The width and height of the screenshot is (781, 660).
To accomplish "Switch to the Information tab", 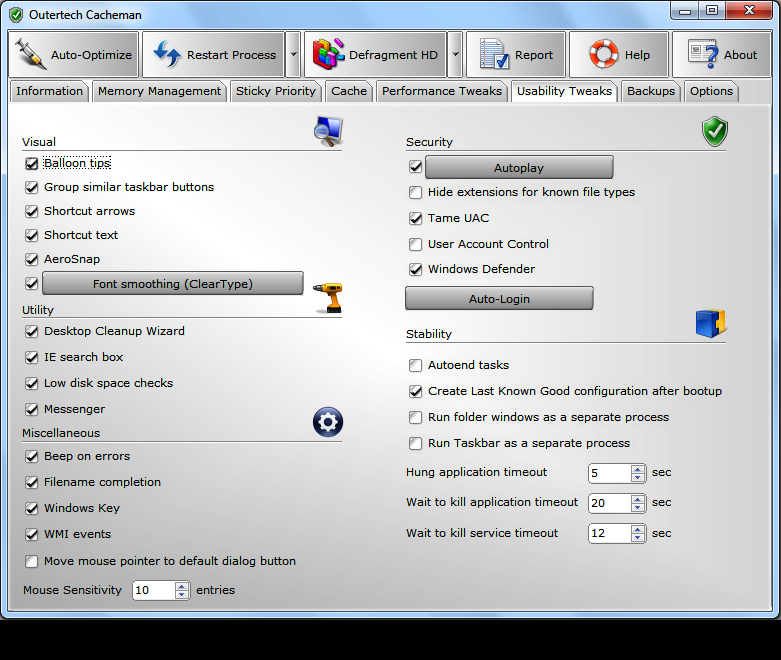I will (x=49, y=91).
